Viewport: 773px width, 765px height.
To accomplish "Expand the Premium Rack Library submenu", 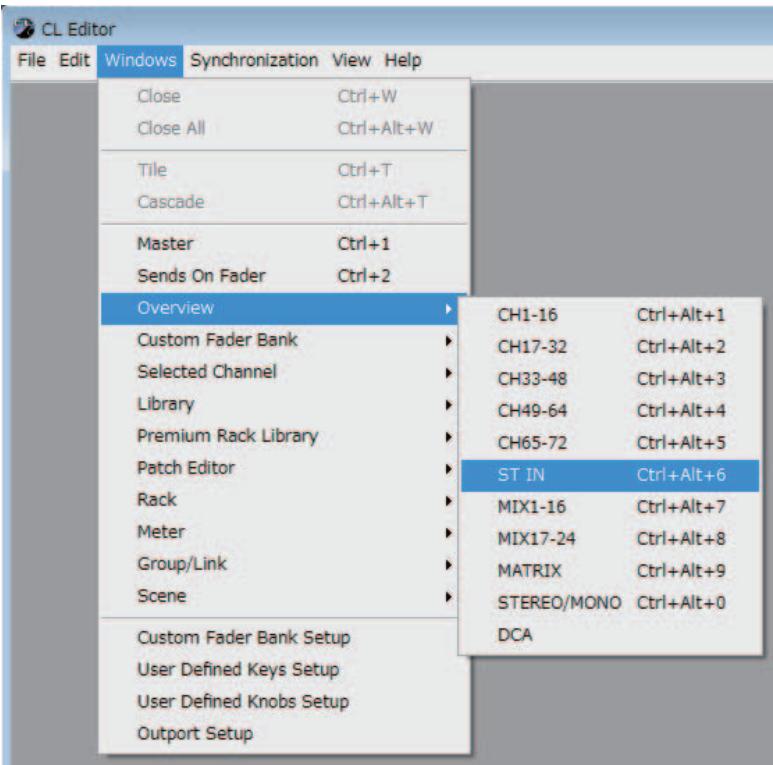I will (280, 436).
